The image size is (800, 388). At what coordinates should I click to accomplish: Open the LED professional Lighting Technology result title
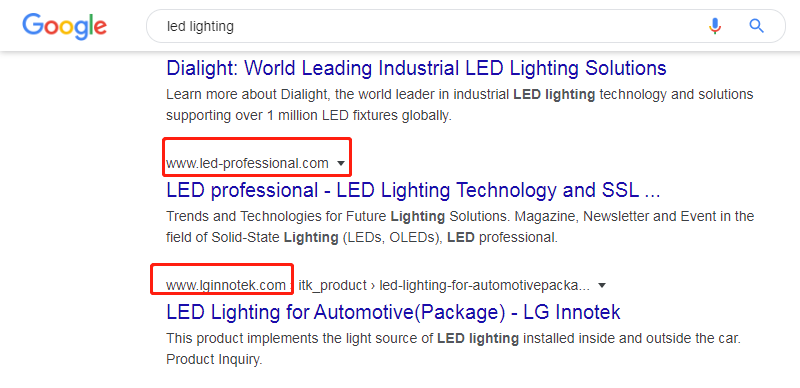413,190
